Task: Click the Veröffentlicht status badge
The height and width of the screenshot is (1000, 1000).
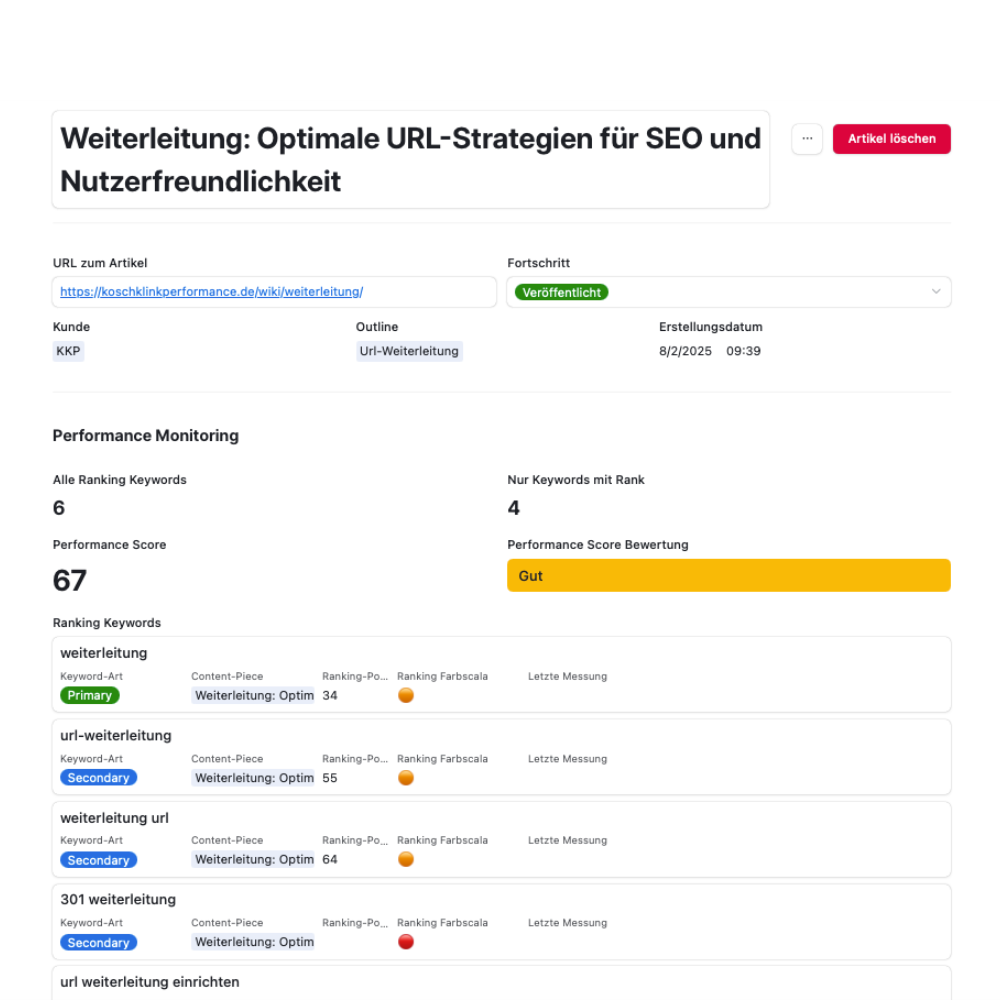Action: pyautogui.click(x=562, y=292)
